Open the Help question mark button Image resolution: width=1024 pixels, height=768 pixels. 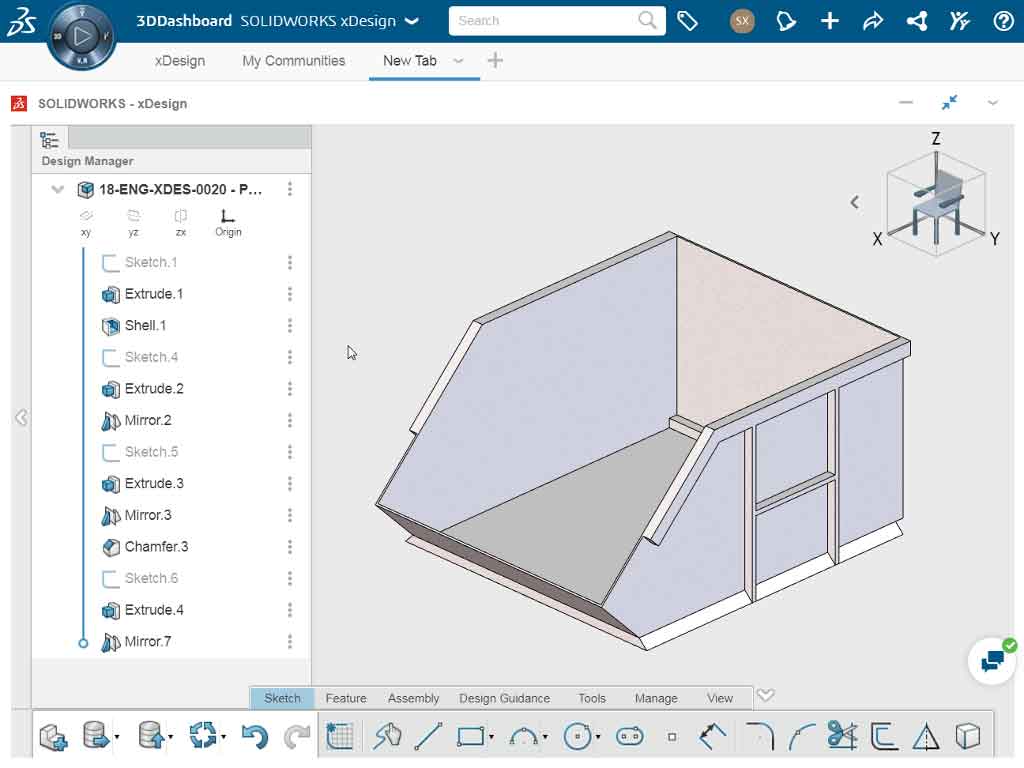coord(1003,20)
